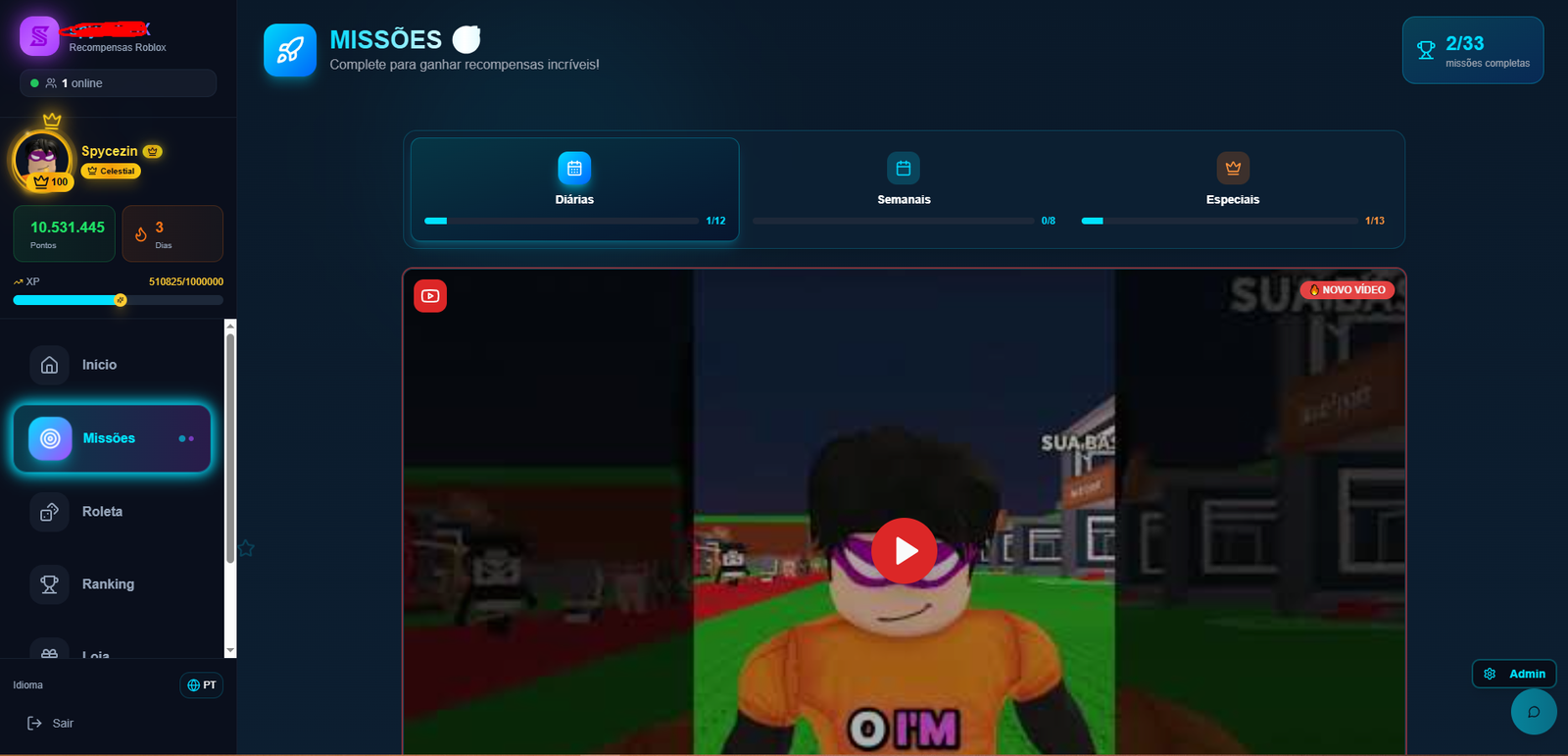Click the Semanais progress bar
Viewport: 1568px width, 756px height.
point(894,221)
